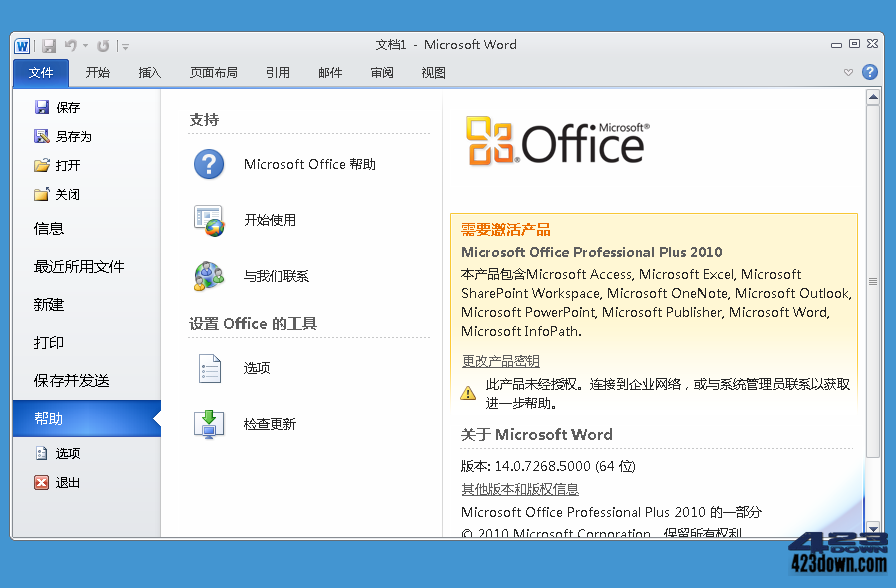
Task: Collapse the ribbon with the chevron icon
Action: point(849,72)
